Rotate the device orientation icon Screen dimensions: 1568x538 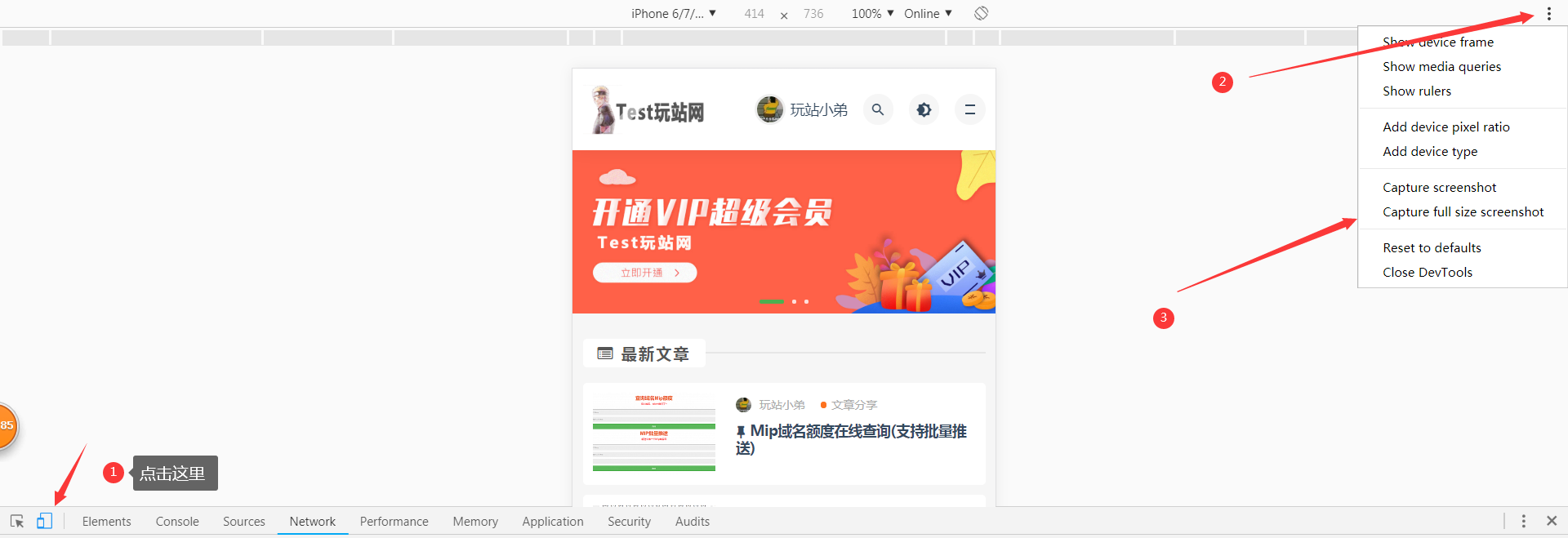coord(981,13)
